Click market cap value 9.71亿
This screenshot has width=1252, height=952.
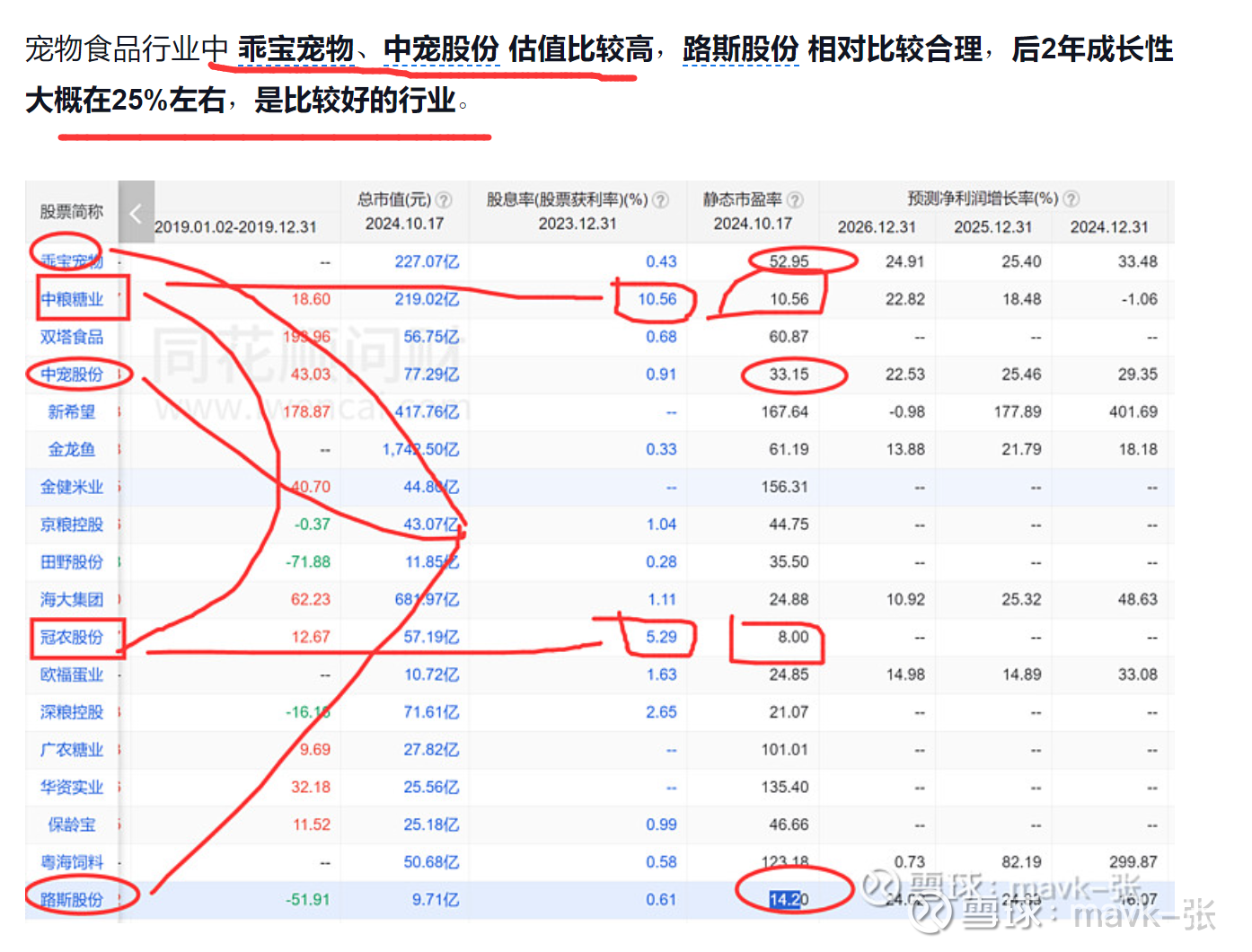point(436,900)
